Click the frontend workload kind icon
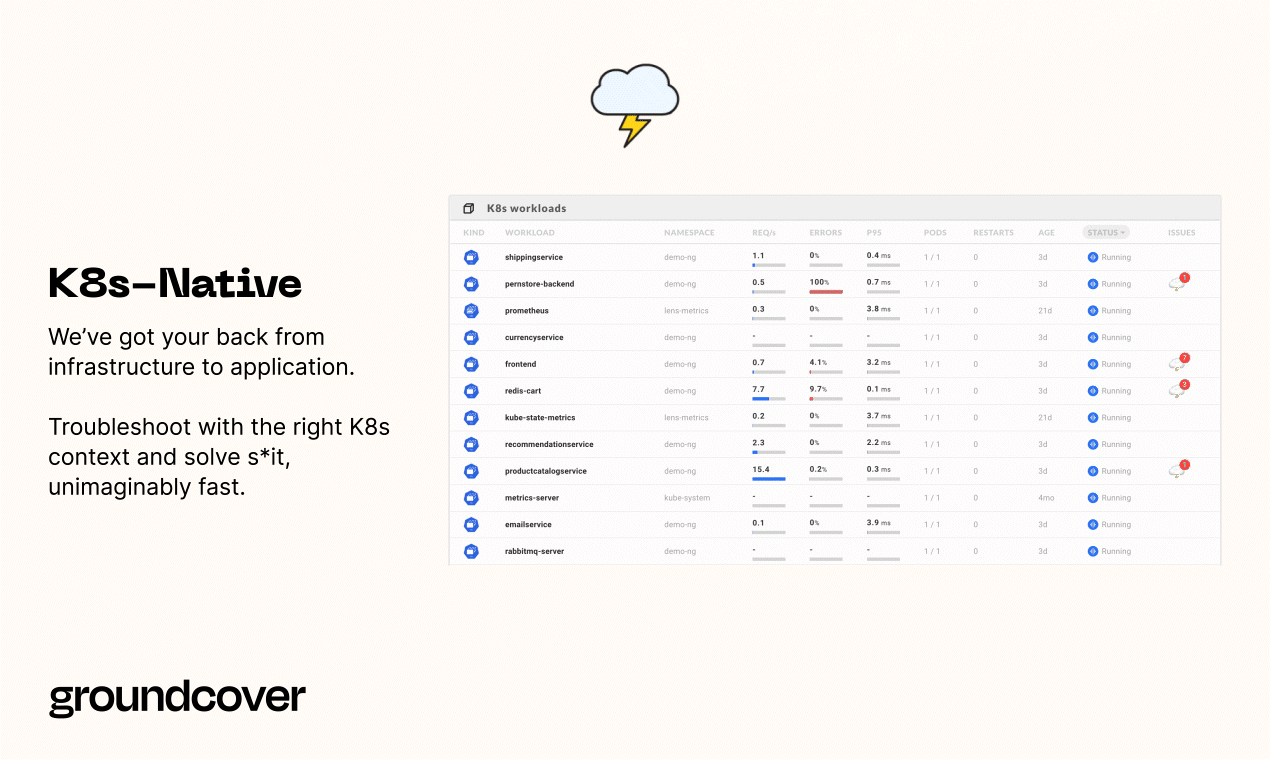 471,364
